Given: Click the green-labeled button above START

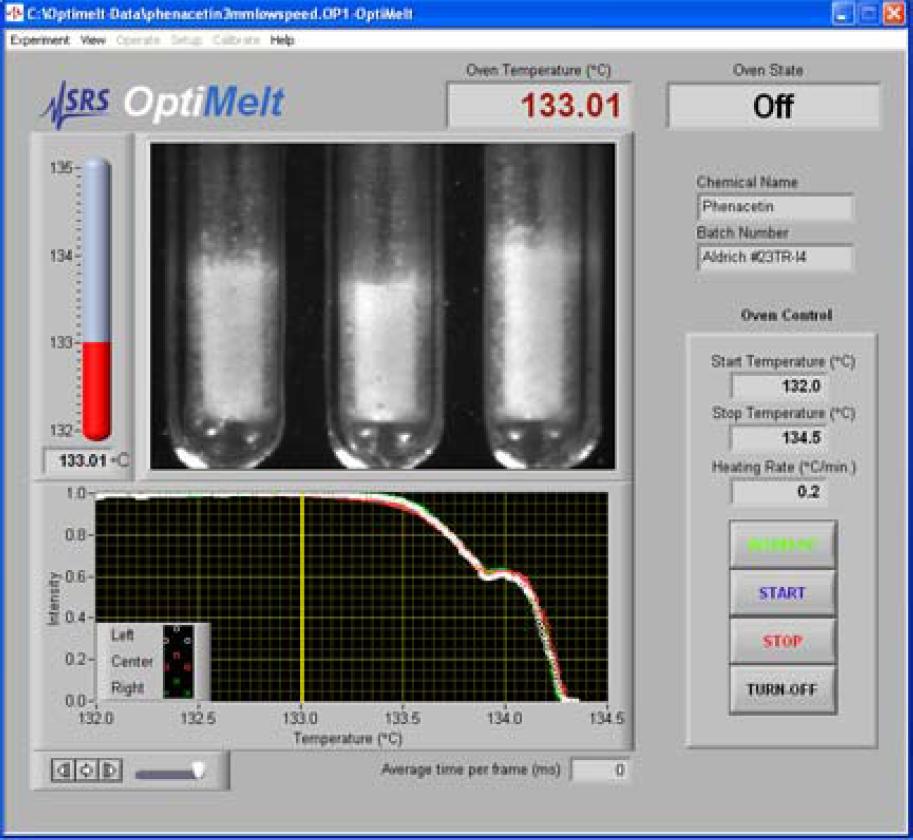Looking at the screenshot, I should (783, 545).
